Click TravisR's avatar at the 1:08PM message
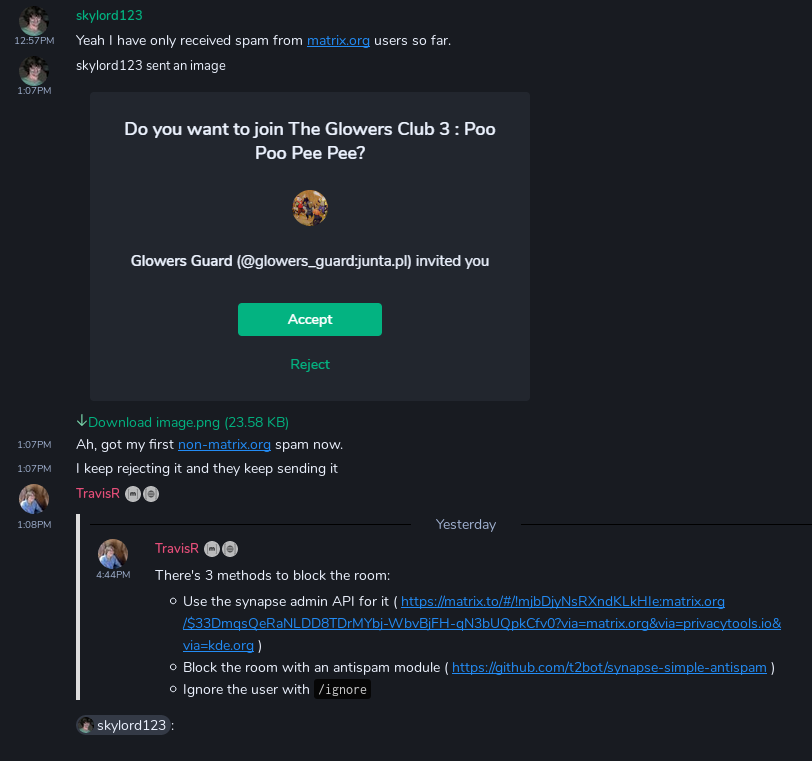The width and height of the screenshot is (812, 761). point(34,499)
